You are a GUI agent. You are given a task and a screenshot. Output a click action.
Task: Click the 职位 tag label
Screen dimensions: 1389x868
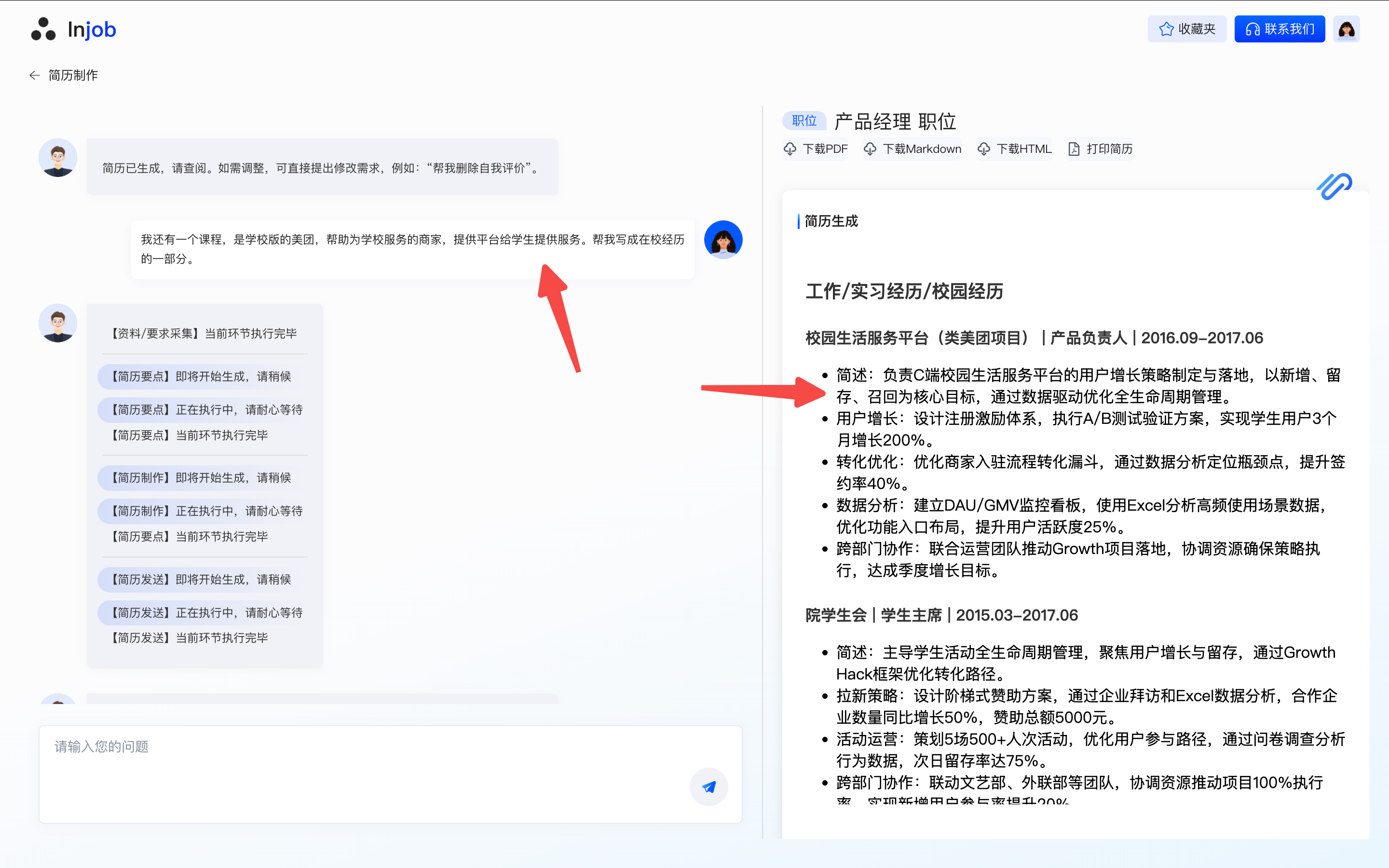pyautogui.click(x=804, y=121)
